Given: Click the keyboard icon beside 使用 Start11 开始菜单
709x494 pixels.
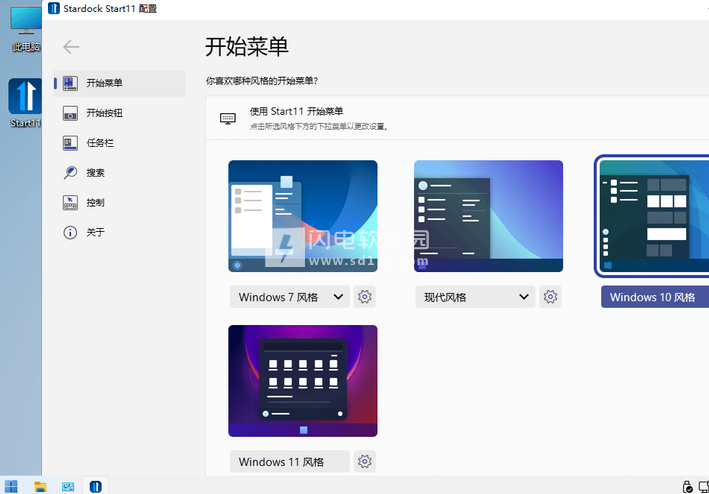Looking at the screenshot, I should [x=228, y=118].
